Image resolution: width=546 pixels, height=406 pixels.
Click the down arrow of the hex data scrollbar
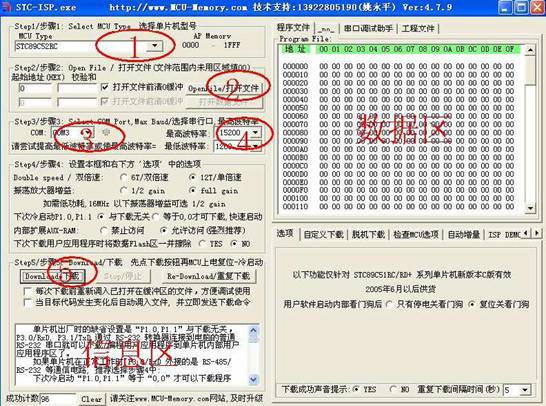coord(530,208)
